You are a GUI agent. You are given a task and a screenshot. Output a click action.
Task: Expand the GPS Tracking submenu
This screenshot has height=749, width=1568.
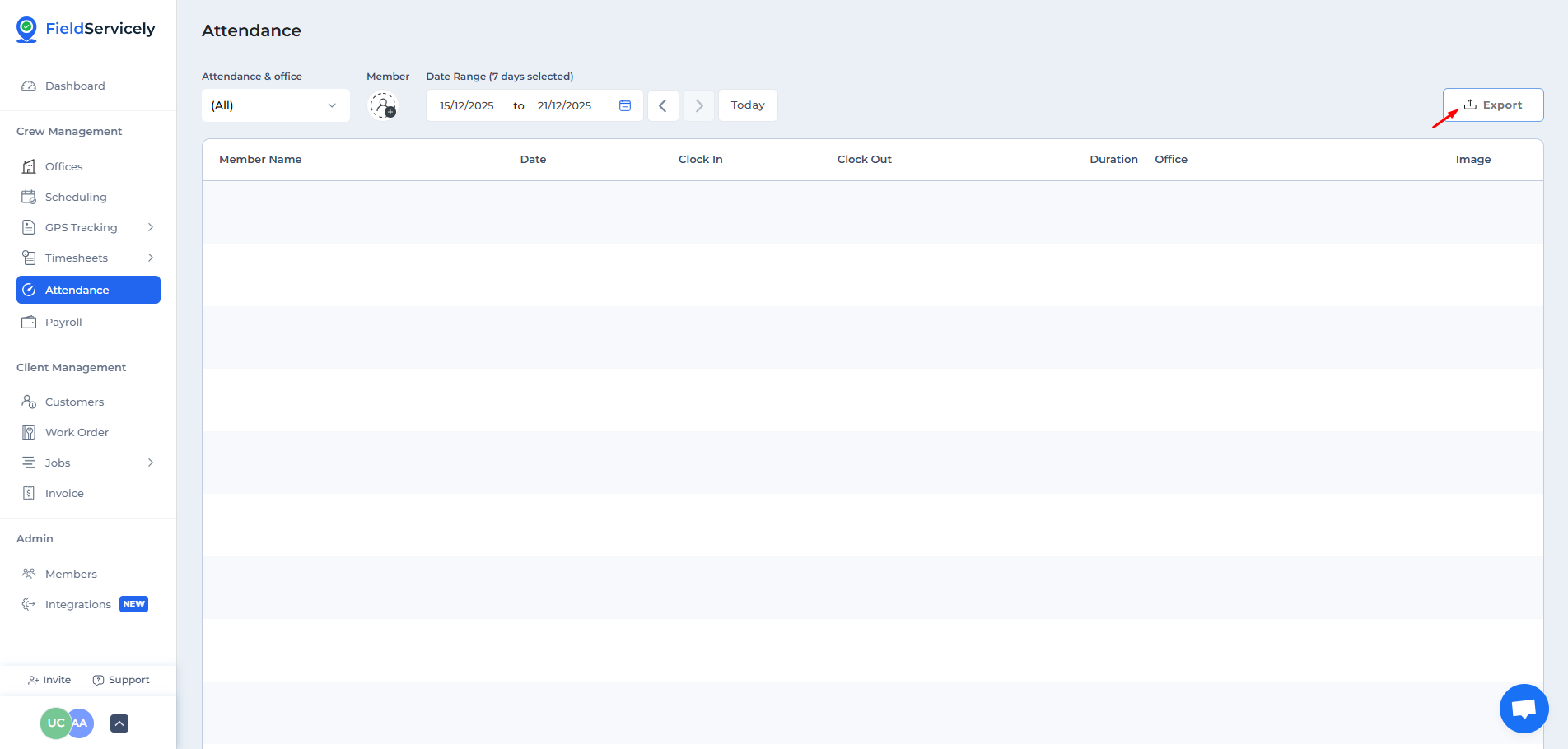(151, 227)
